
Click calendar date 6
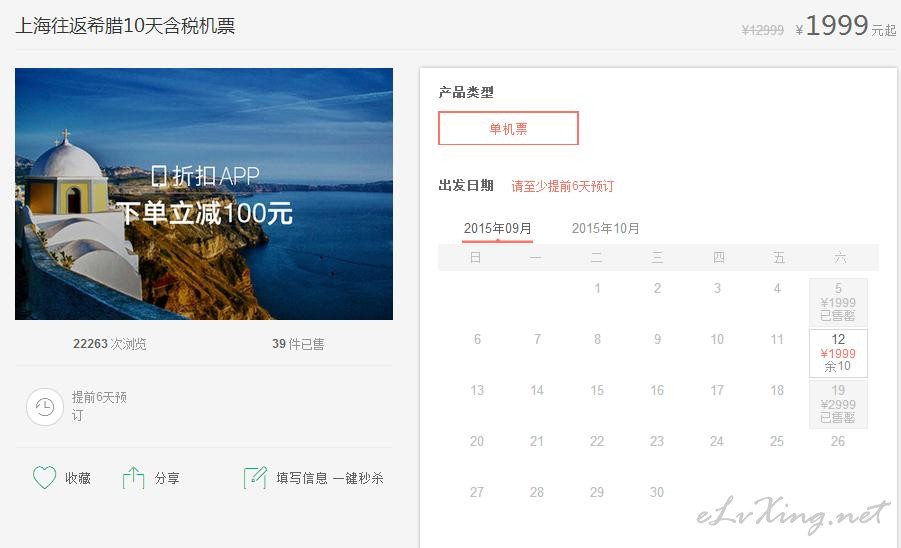477,339
